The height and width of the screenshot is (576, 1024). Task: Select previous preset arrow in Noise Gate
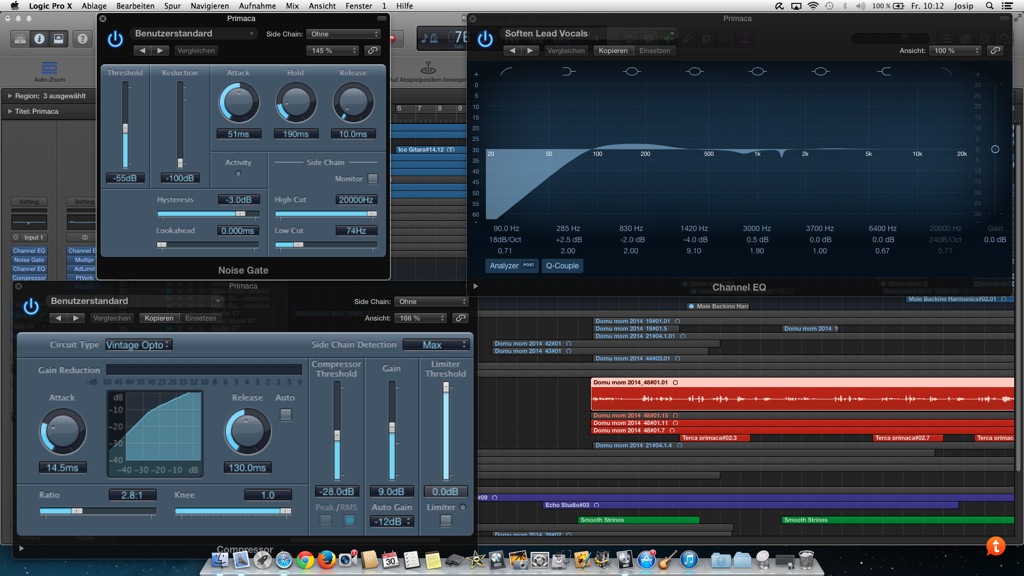click(x=142, y=50)
